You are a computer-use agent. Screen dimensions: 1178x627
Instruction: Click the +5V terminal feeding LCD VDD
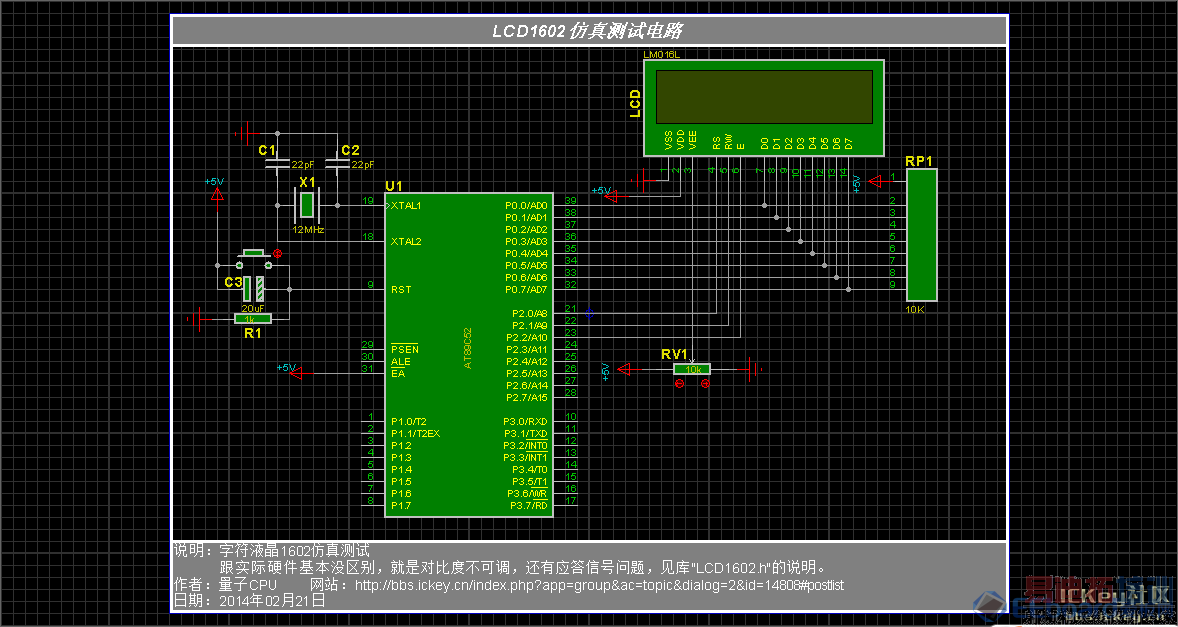[x=611, y=196]
